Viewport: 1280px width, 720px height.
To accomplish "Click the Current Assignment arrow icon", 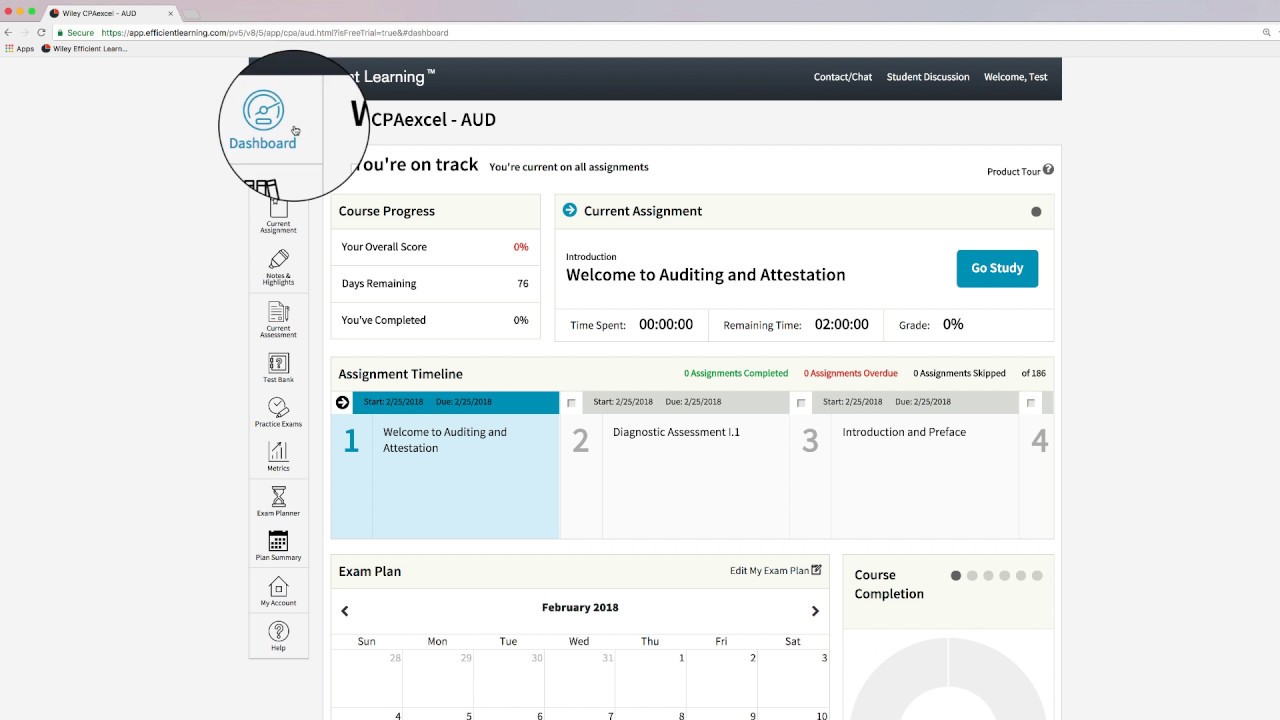I will 570,210.
